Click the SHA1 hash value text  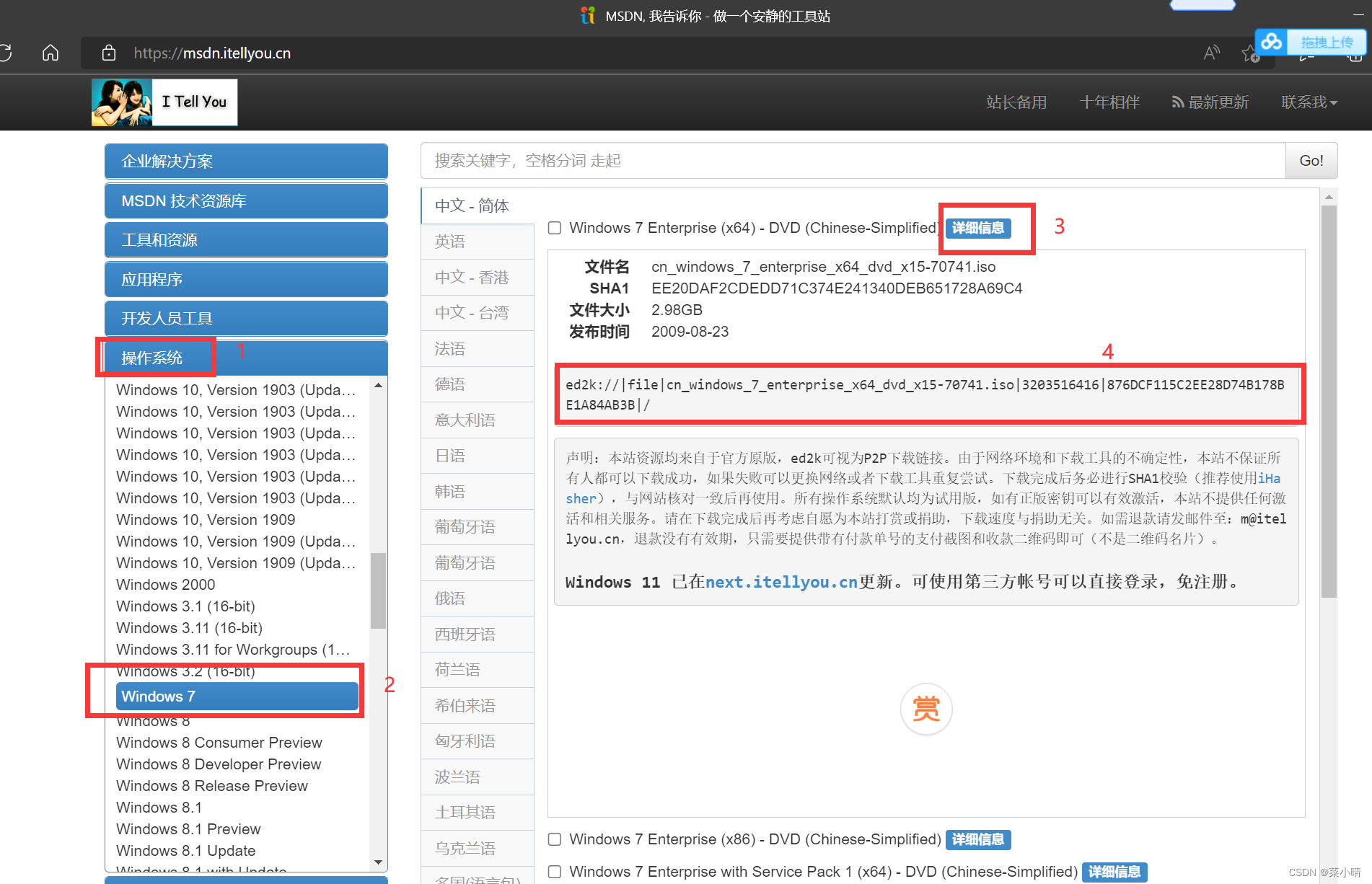pyautogui.click(x=837, y=288)
